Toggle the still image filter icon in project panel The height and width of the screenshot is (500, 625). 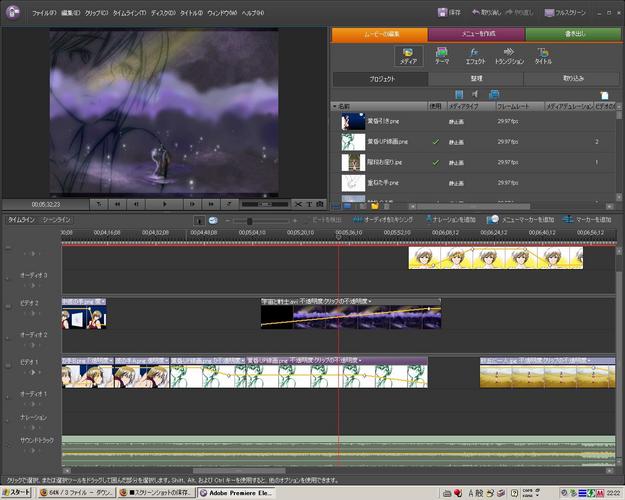[494, 94]
